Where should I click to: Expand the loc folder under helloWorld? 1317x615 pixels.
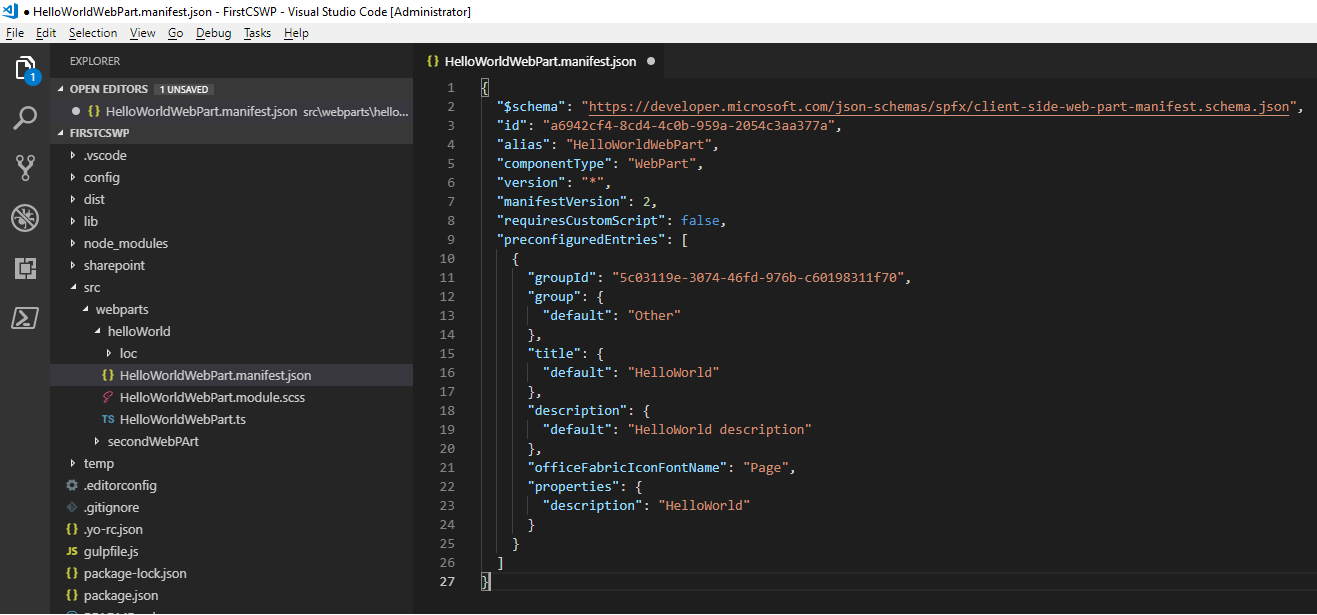[x=130, y=353]
